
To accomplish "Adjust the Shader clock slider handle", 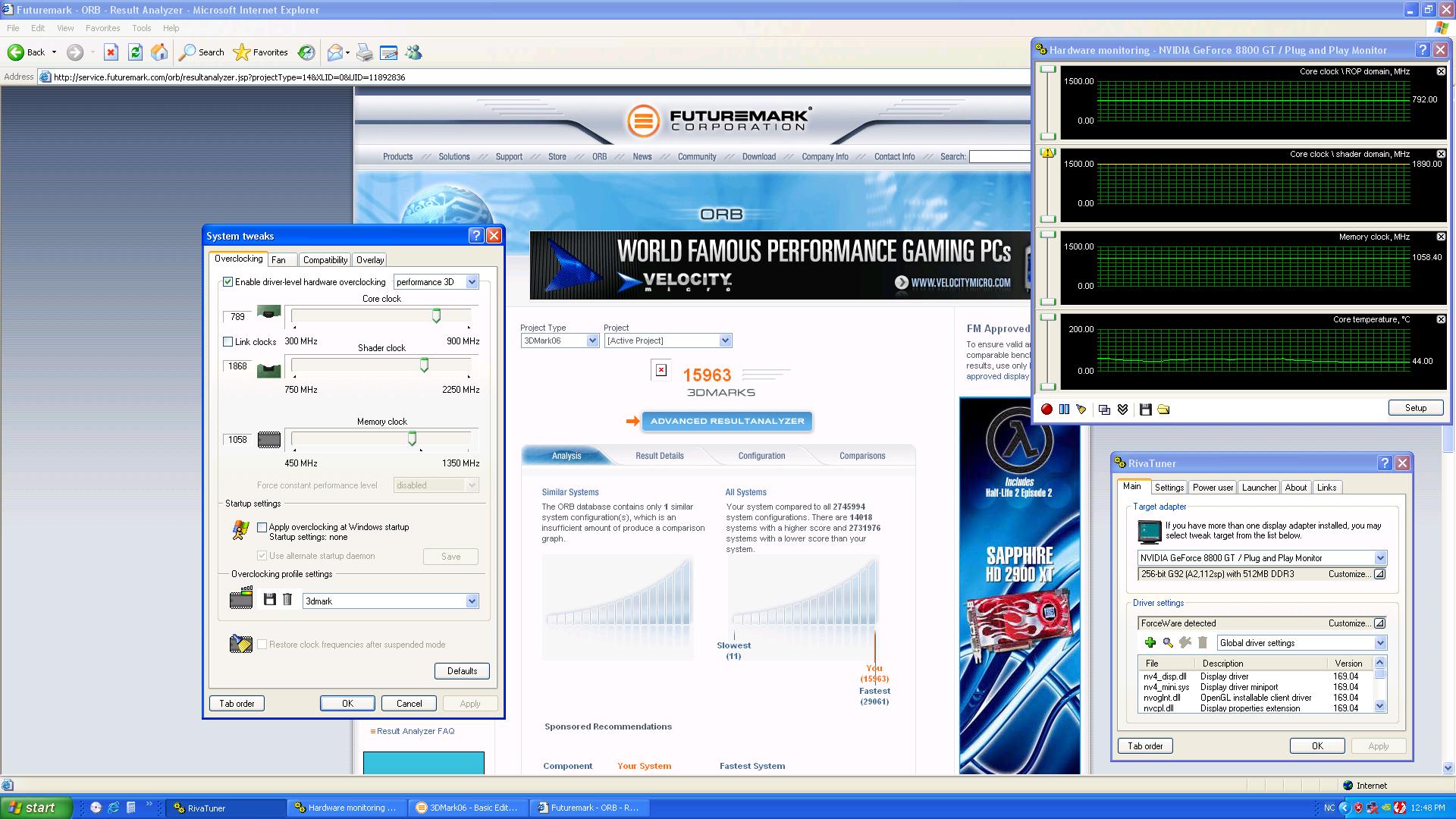I will 424,365.
